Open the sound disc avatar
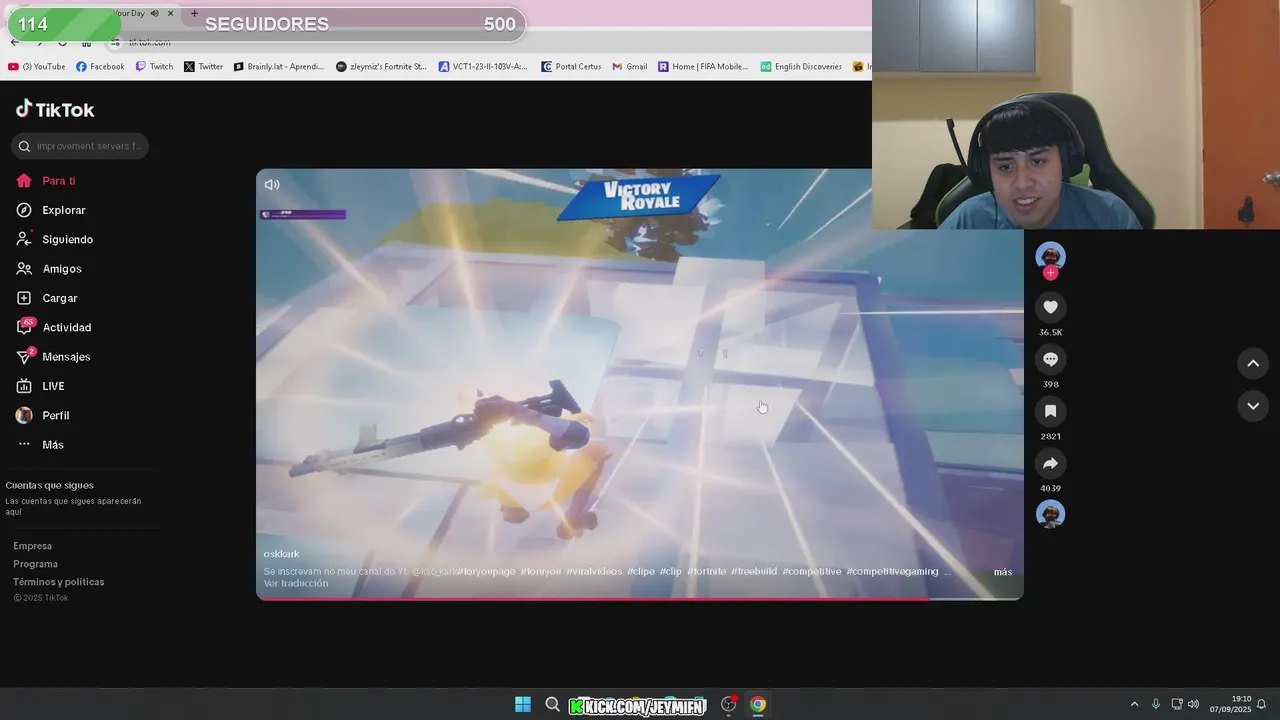Image resolution: width=1280 pixels, height=720 pixels. 1050,514
